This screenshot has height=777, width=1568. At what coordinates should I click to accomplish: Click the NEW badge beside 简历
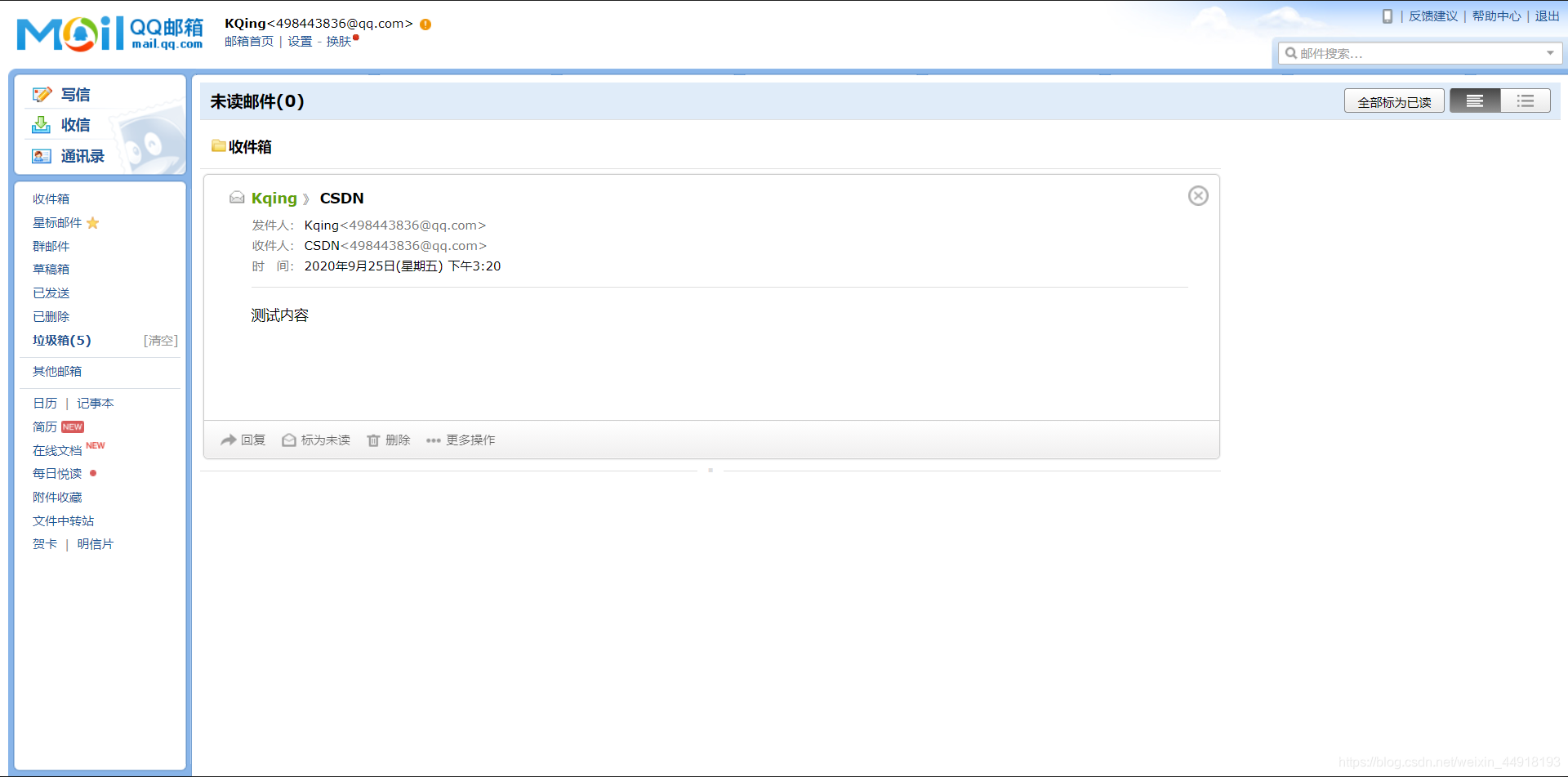click(x=73, y=427)
